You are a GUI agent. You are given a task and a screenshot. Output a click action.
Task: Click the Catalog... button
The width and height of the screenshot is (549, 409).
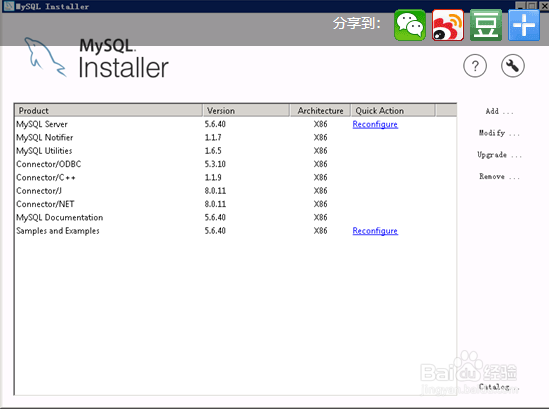pos(499,387)
